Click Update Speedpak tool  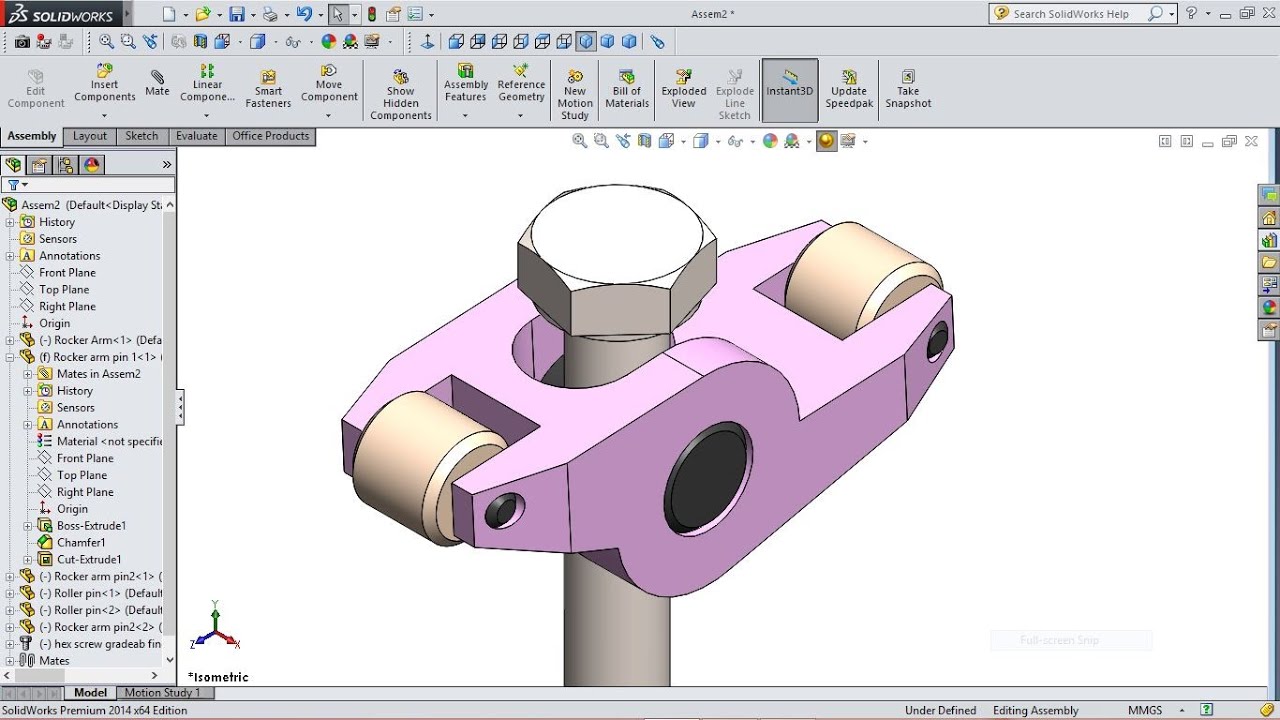tap(849, 90)
